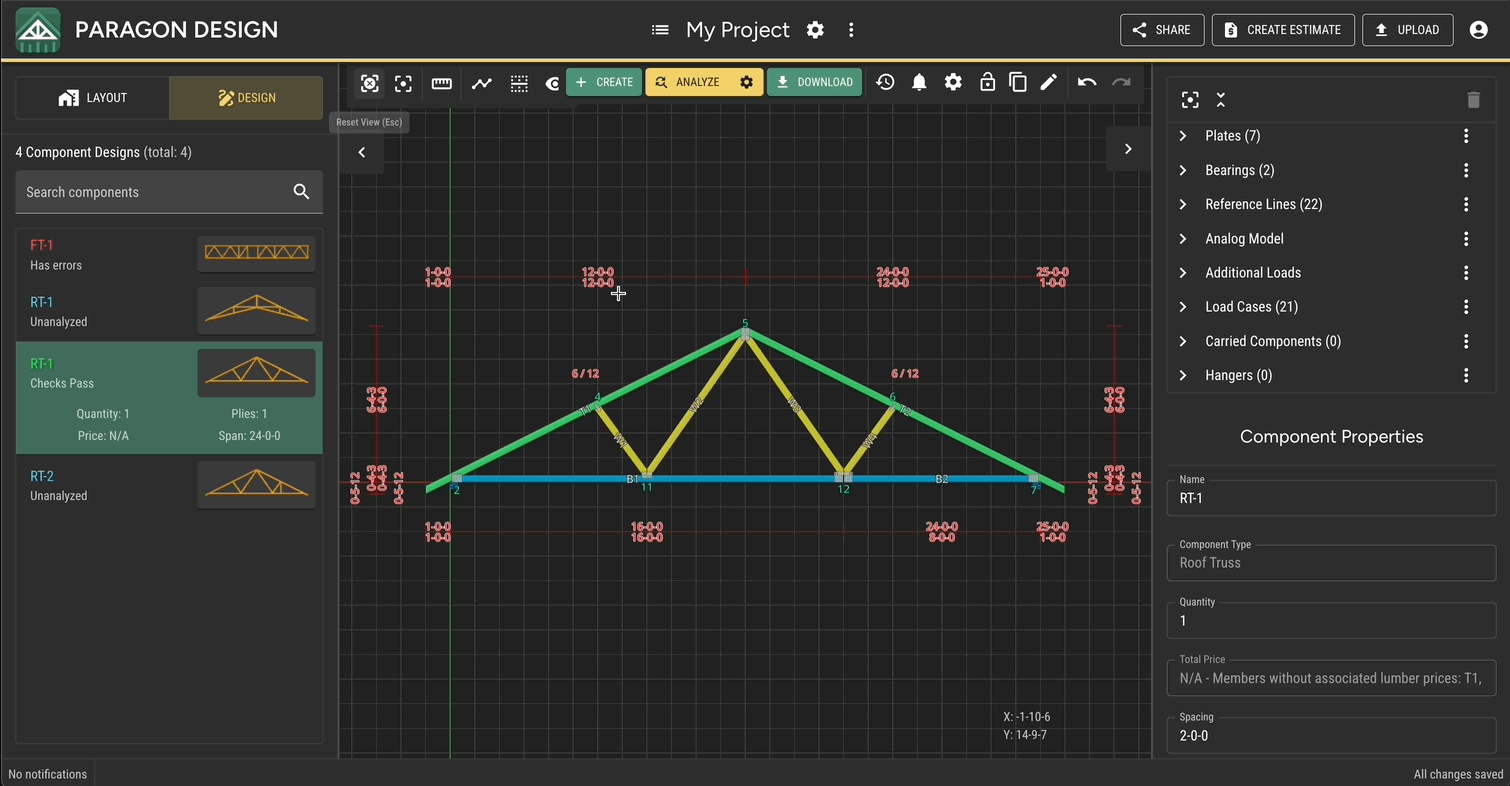Click the pencil edit icon in toolbar
The width and height of the screenshot is (1510, 786).
click(x=1048, y=83)
